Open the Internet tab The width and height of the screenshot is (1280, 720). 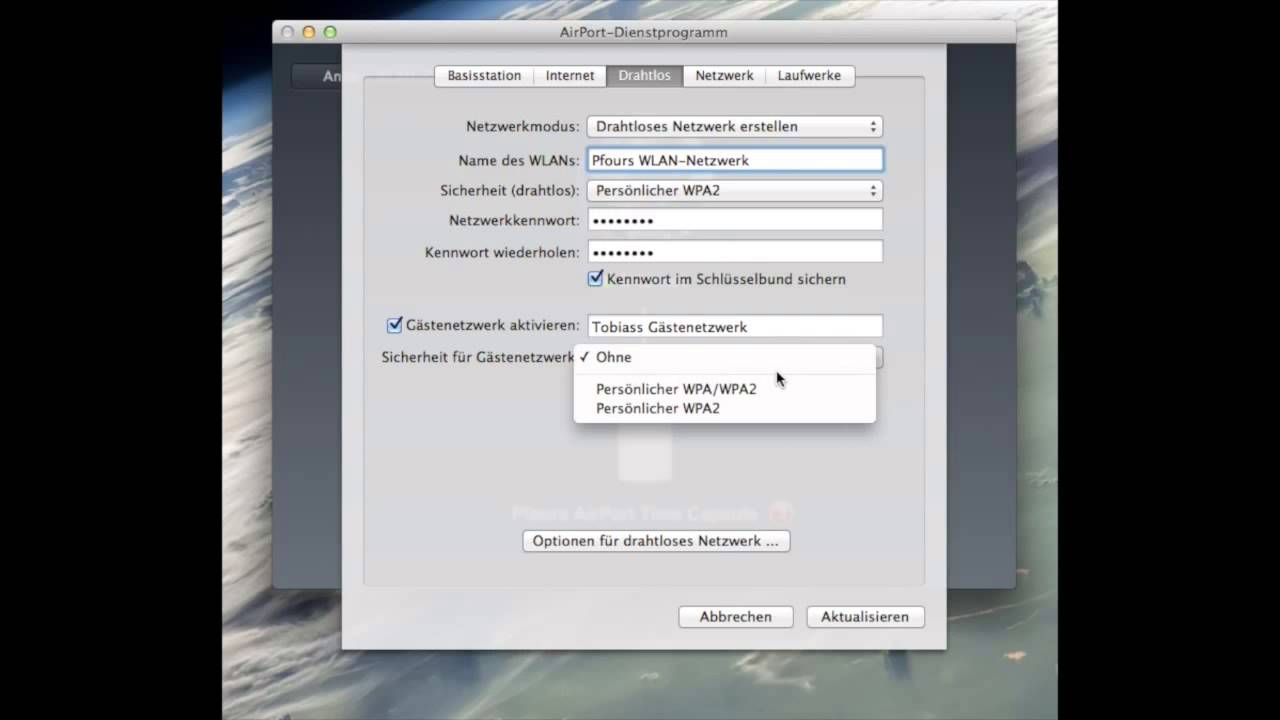(x=570, y=76)
